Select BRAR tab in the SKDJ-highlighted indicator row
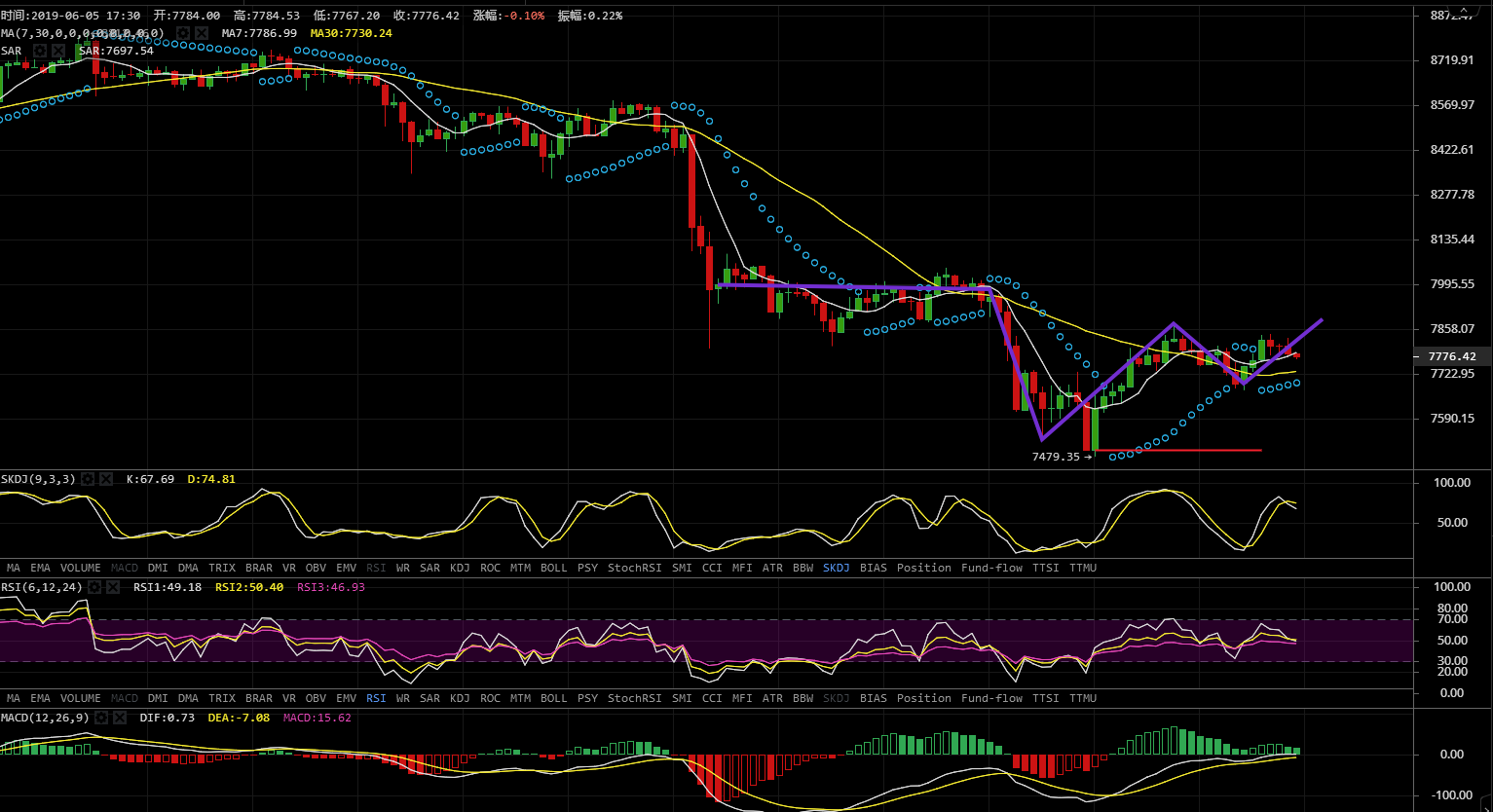The width and height of the screenshot is (1493, 812). tap(259, 568)
